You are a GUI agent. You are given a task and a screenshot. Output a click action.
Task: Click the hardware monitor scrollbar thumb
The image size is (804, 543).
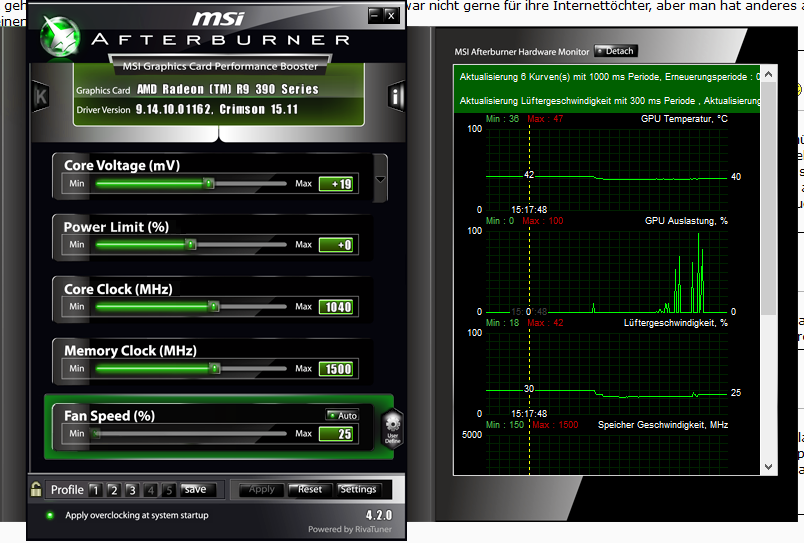click(768, 200)
